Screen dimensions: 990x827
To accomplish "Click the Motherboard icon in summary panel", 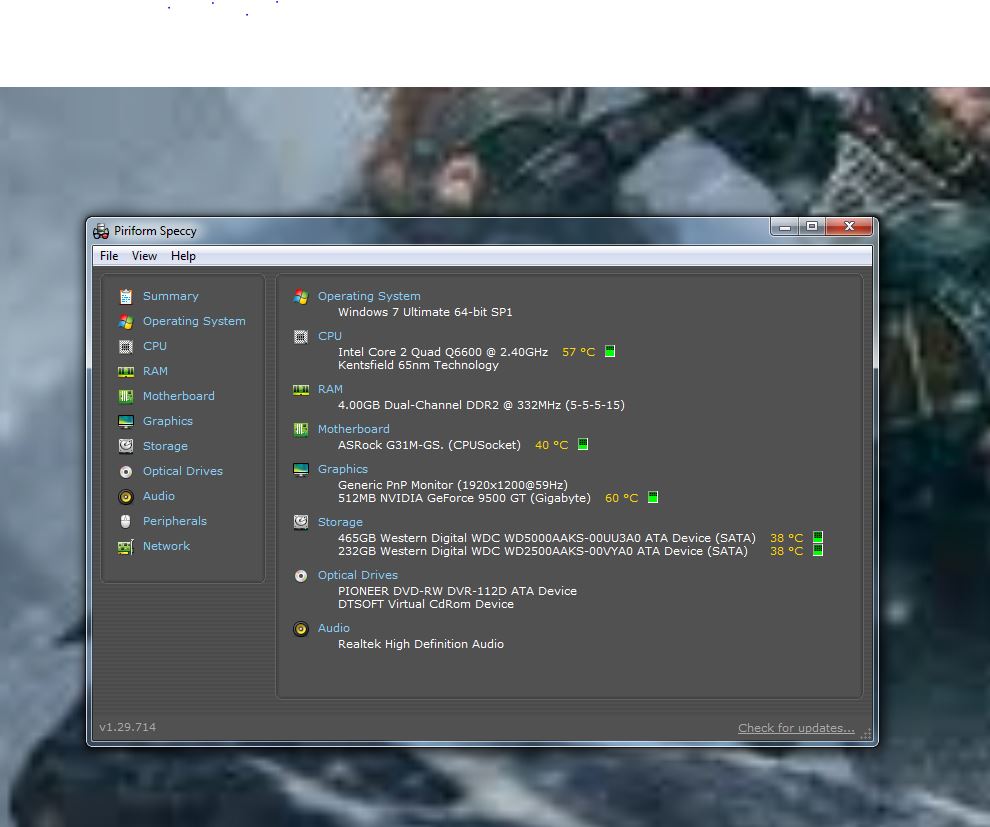I will pyautogui.click(x=301, y=429).
